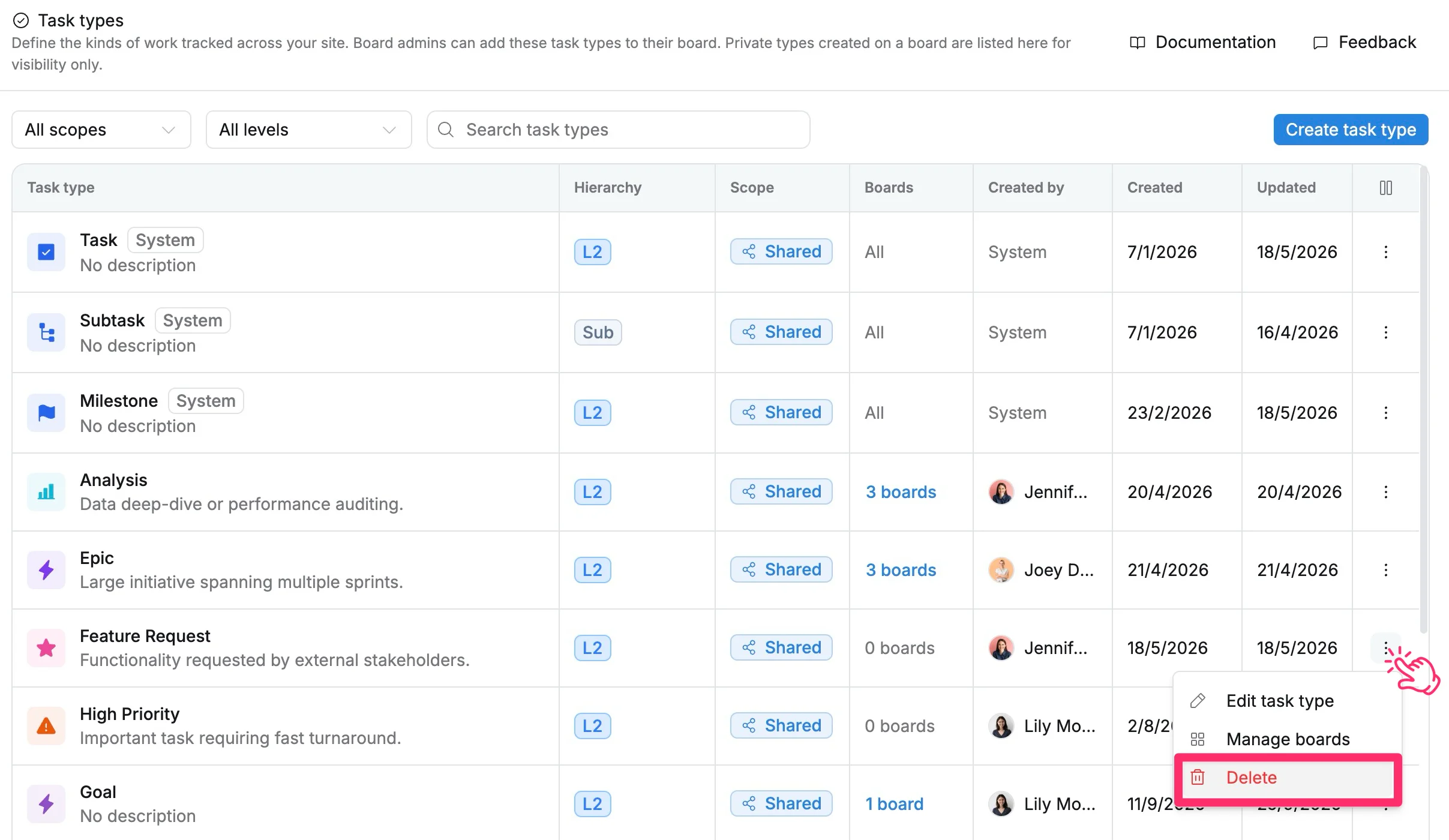Click the Task type blue checkbox icon
The height and width of the screenshot is (840, 1449).
click(46, 252)
